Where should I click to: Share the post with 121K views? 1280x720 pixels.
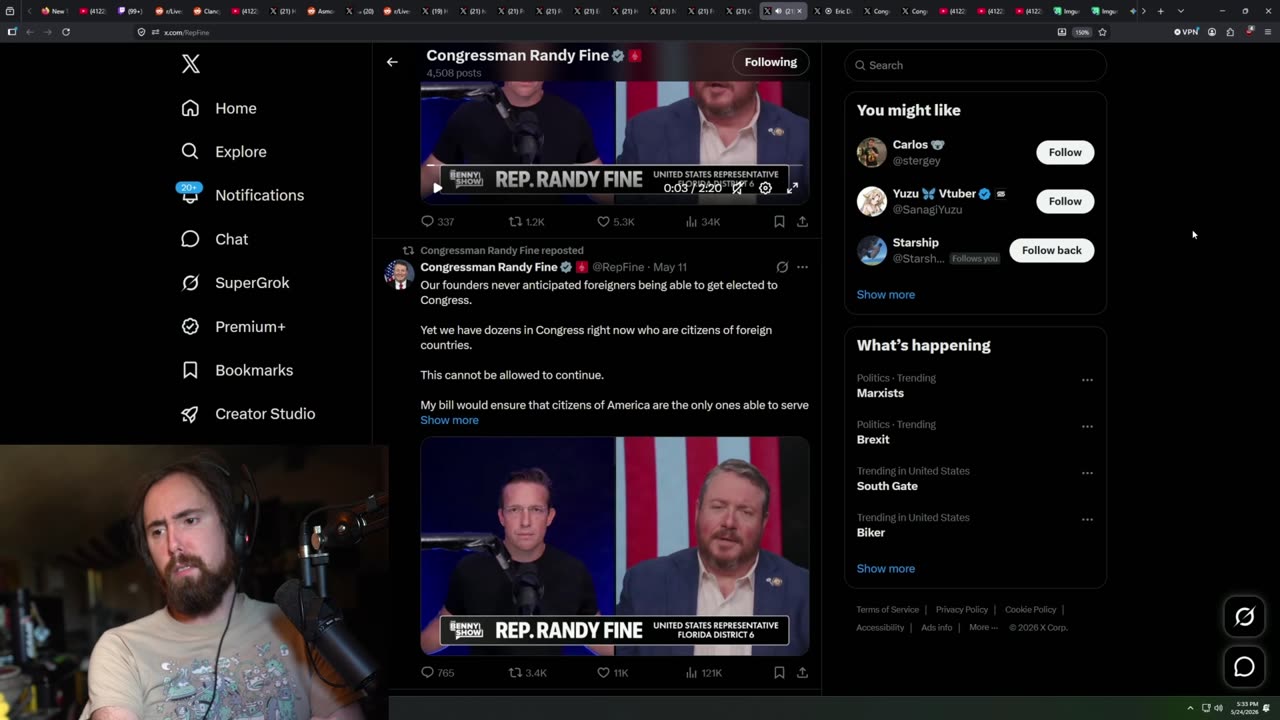(x=802, y=673)
